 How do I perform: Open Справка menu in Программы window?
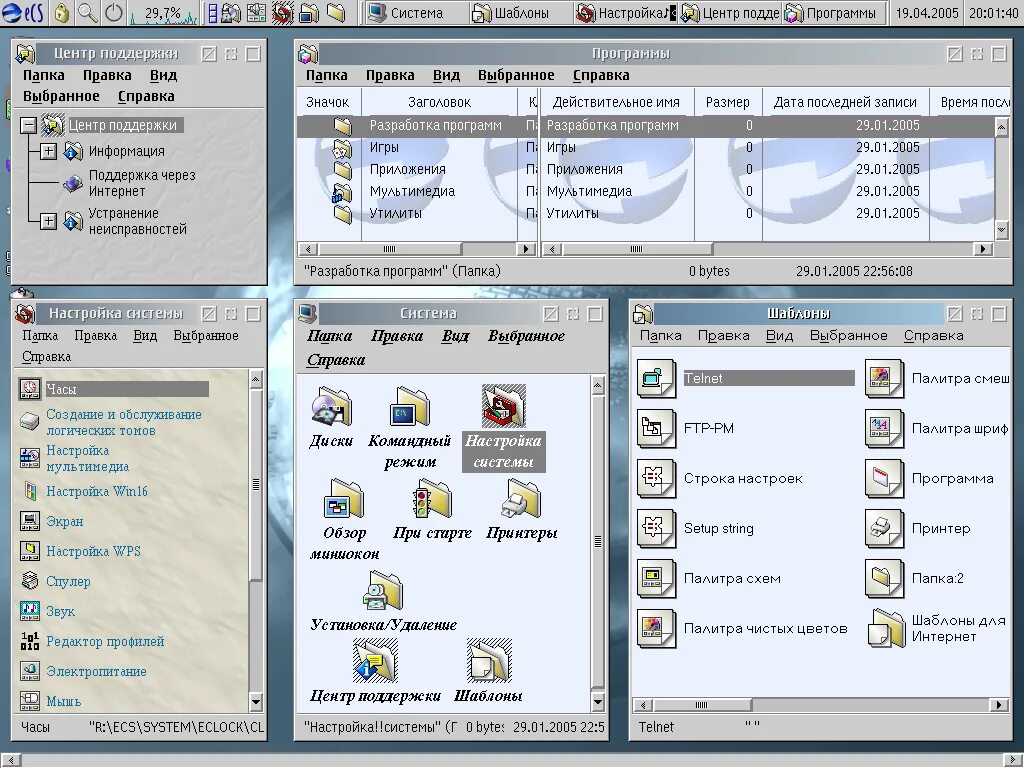coord(601,75)
